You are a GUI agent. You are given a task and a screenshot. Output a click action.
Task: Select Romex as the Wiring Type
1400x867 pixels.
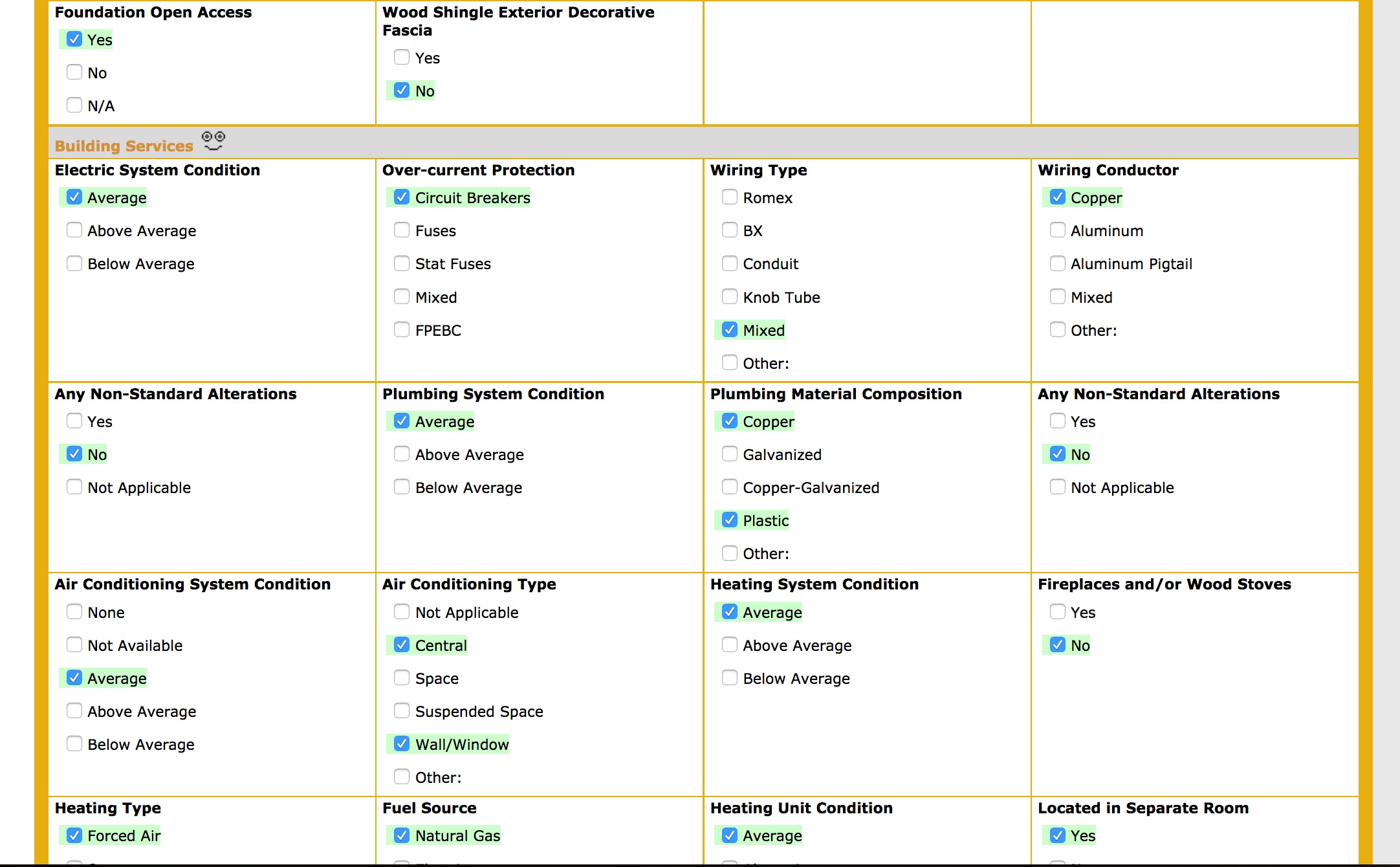point(730,197)
